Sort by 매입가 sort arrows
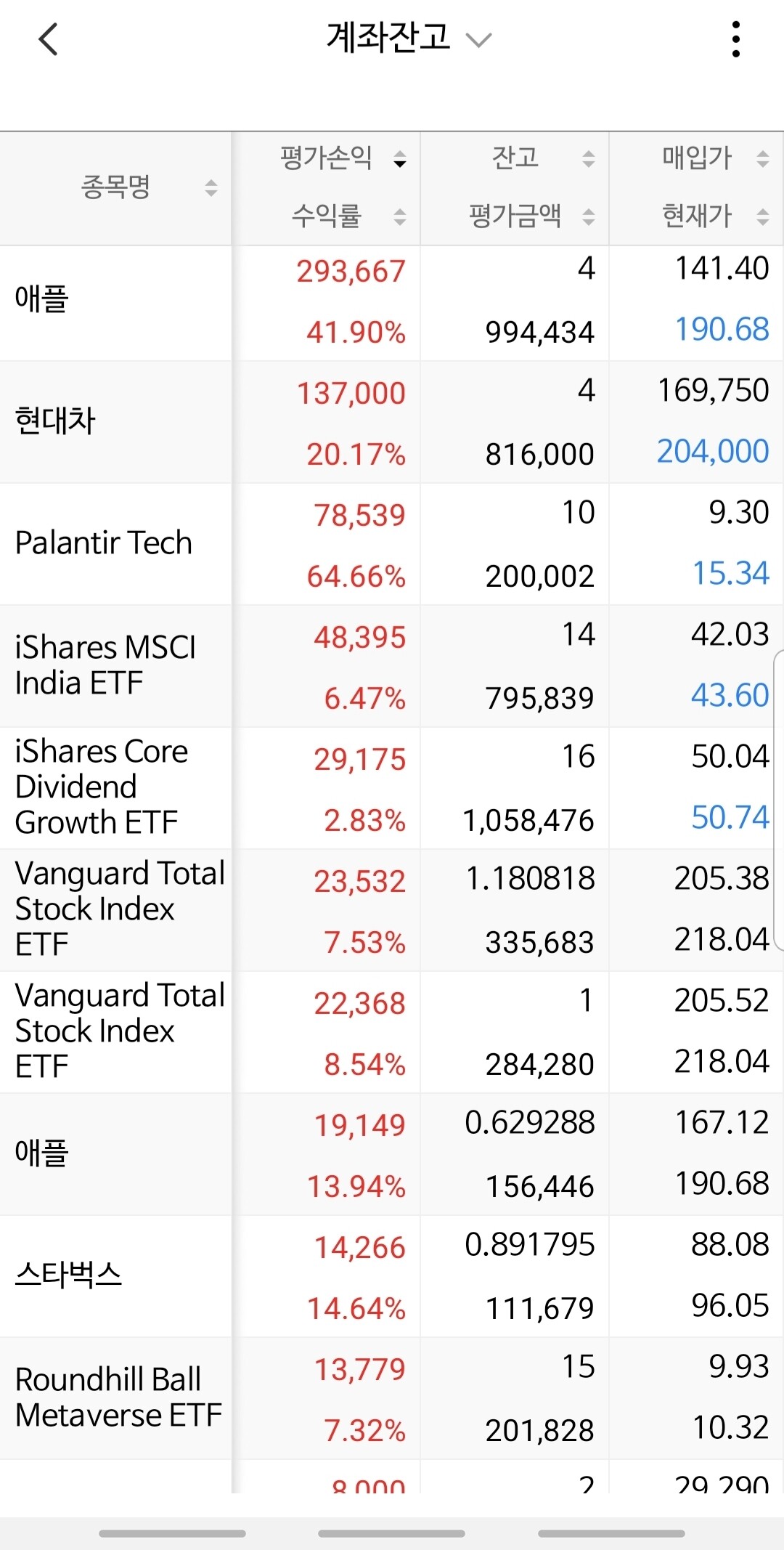 [x=763, y=158]
